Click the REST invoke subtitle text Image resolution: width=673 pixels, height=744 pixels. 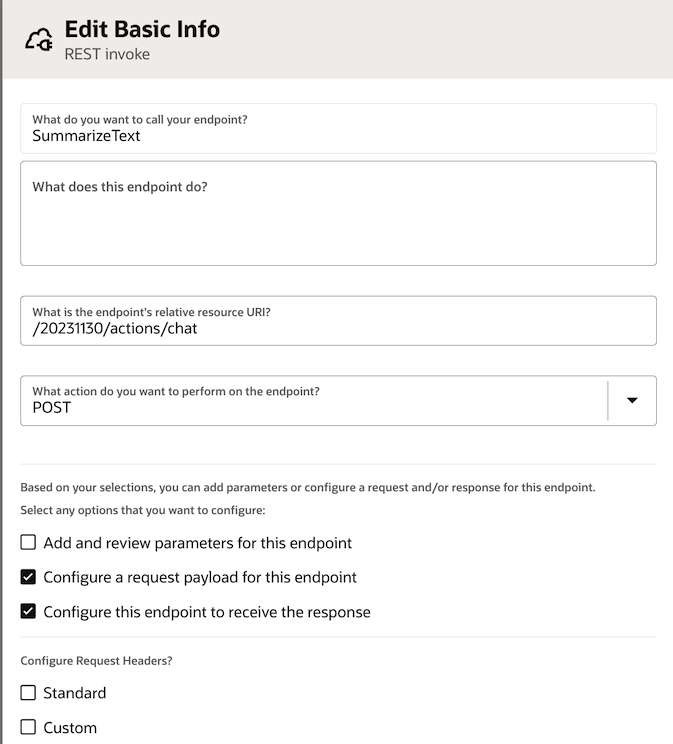click(107, 54)
